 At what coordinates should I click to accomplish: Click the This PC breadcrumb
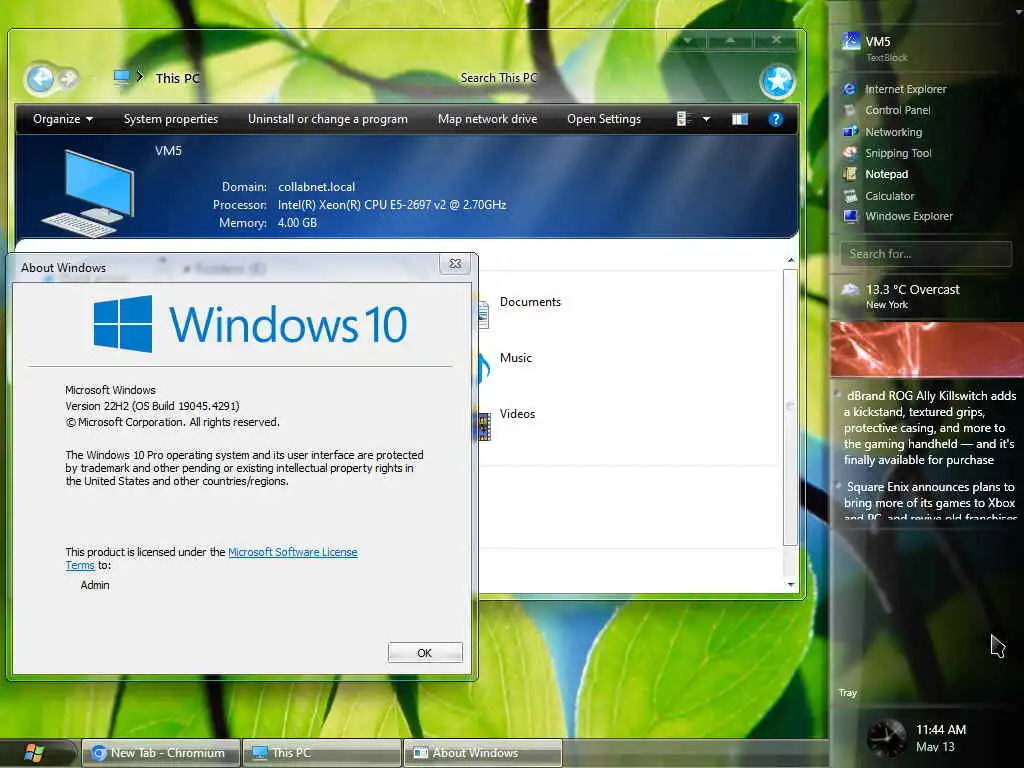pos(177,78)
